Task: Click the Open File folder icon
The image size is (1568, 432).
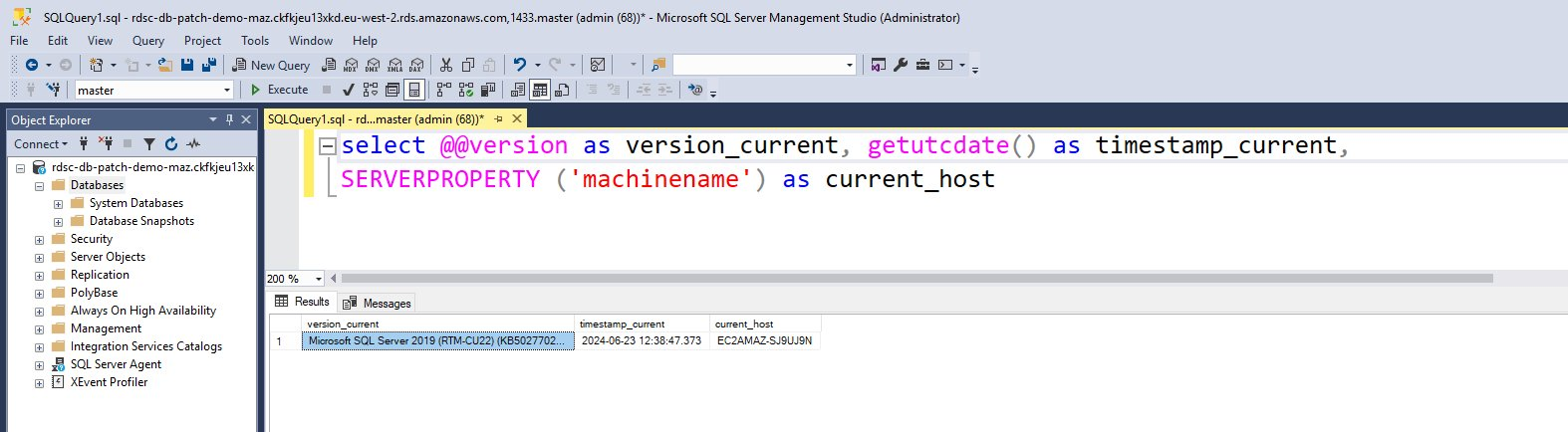Action: [x=164, y=65]
